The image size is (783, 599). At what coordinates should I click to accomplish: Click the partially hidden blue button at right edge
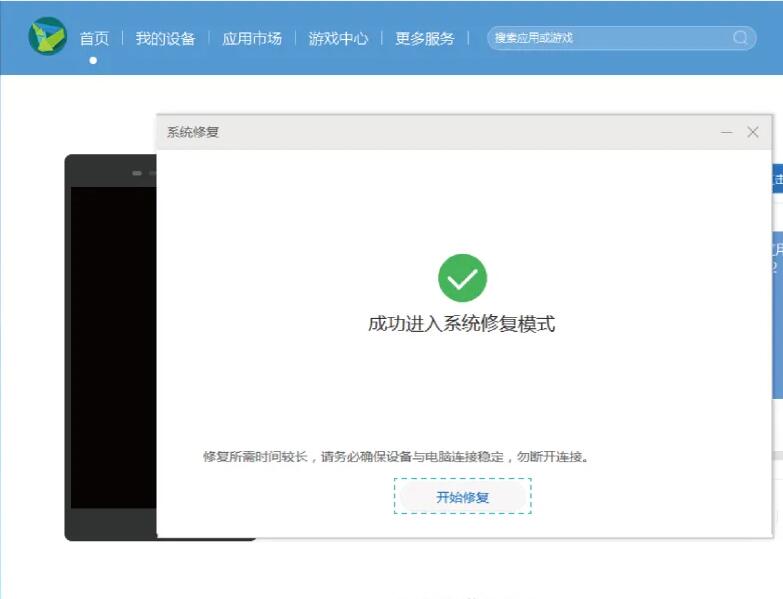tap(778, 179)
